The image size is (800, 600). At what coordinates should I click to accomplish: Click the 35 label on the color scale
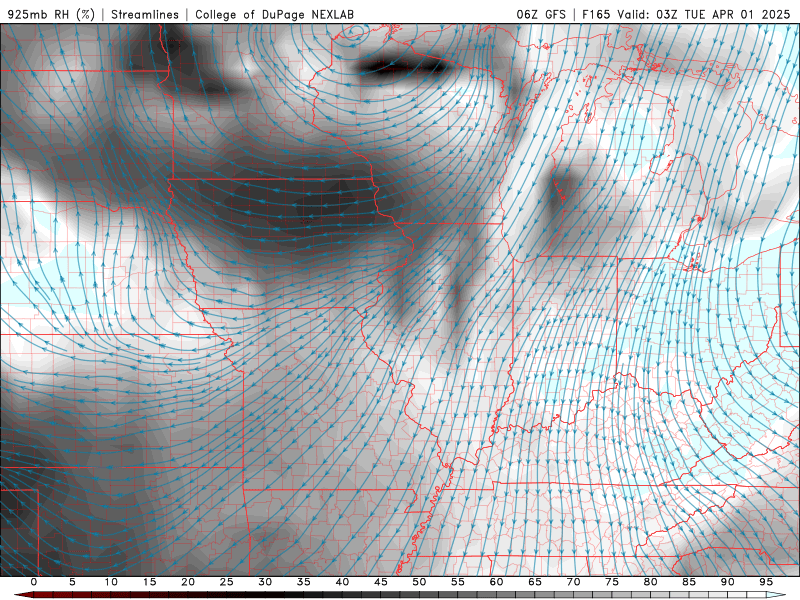[303, 582]
